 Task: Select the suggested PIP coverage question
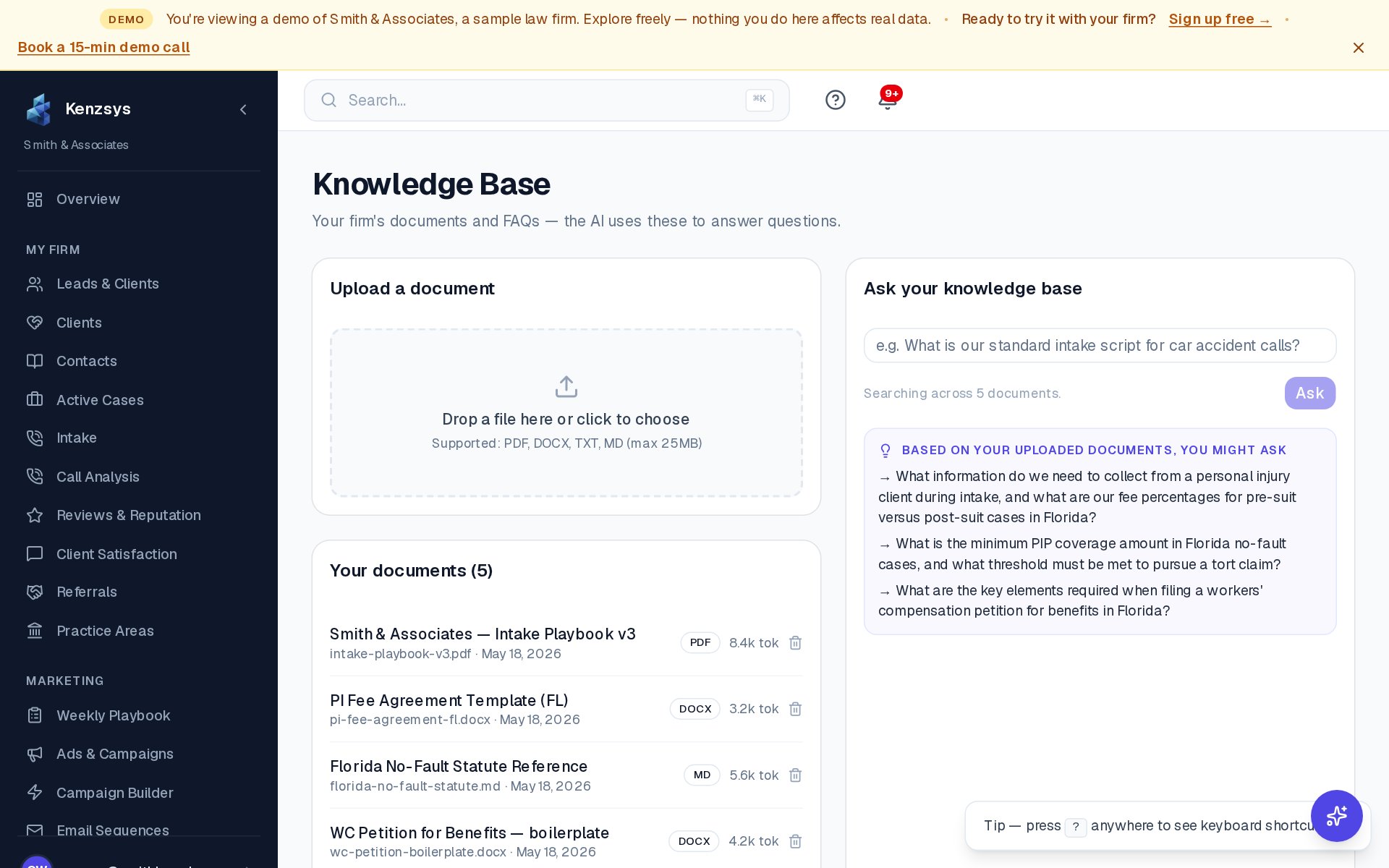point(1082,554)
